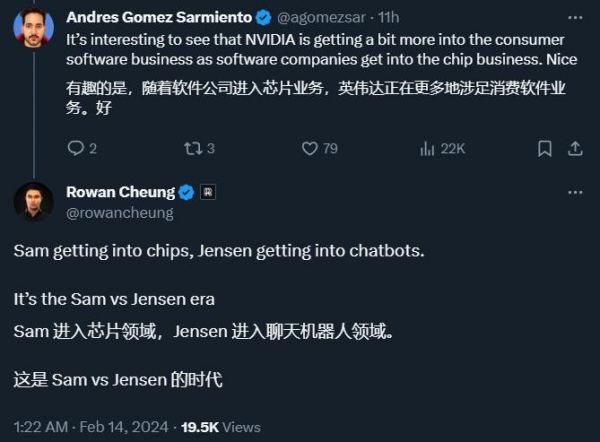
Task: Click the 19.5K Views count
Action: (222, 427)
